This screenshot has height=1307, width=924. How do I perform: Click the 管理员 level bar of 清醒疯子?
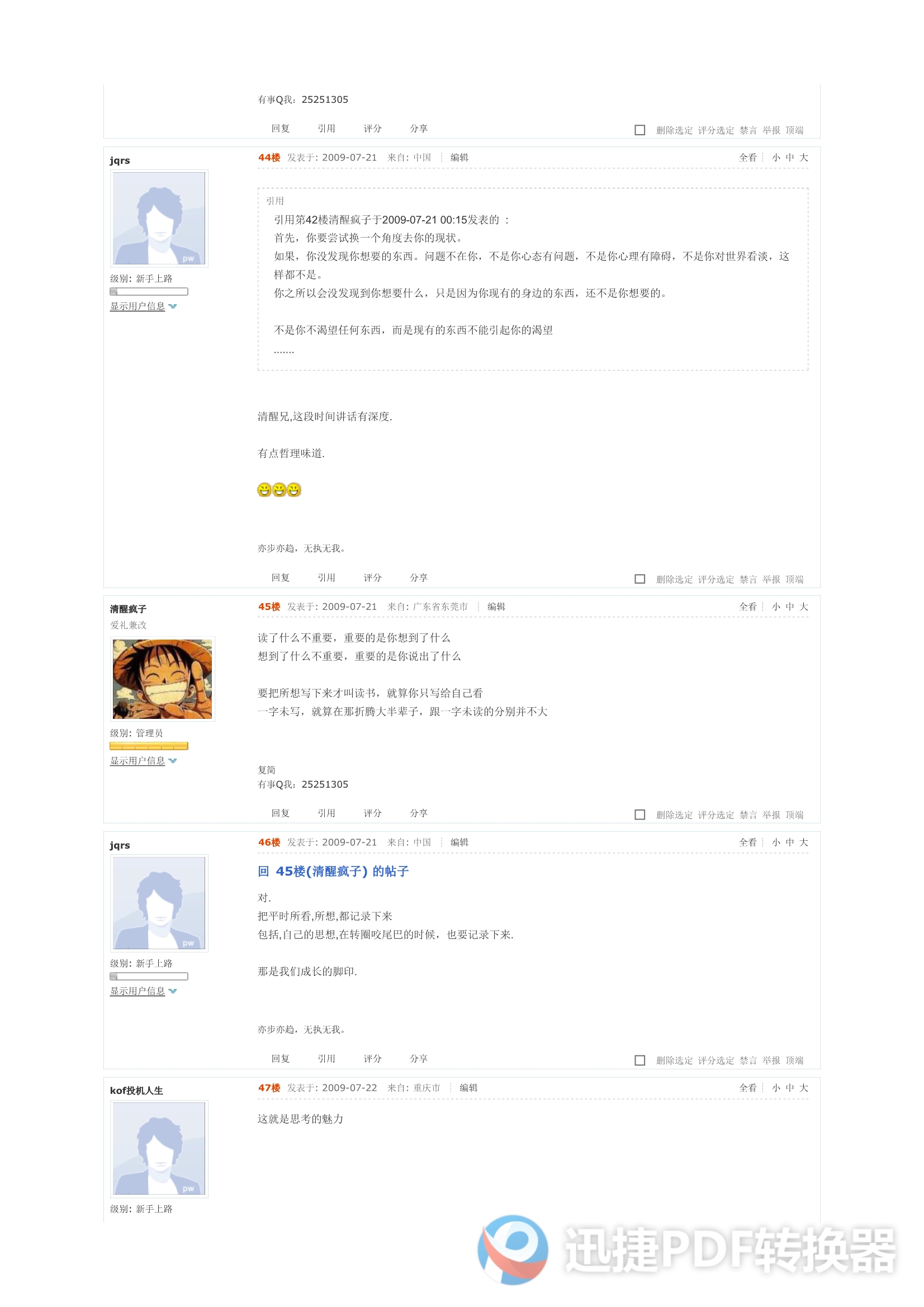(149, 746)
